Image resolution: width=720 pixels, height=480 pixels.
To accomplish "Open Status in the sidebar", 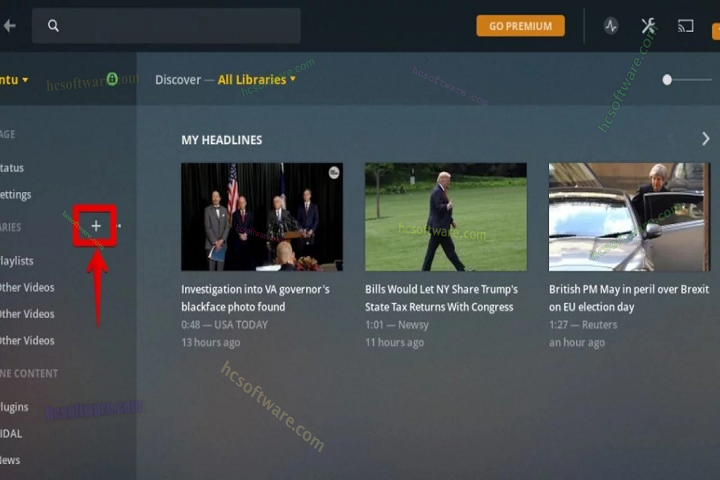I will tap(12, 168).
